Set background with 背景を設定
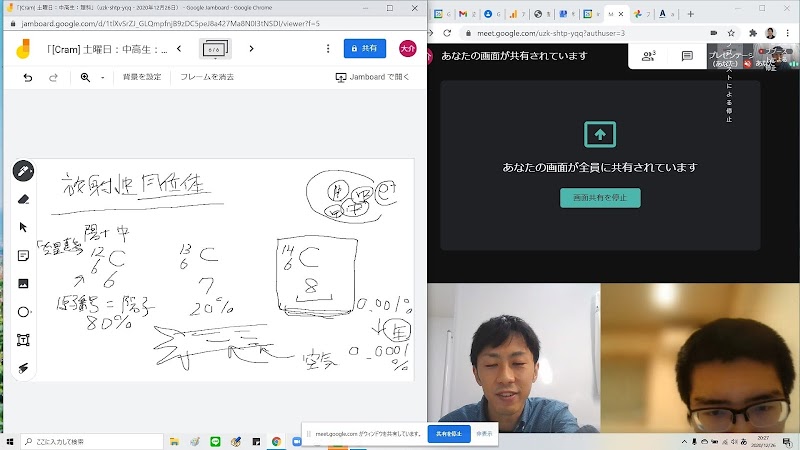 coord(141,77)
